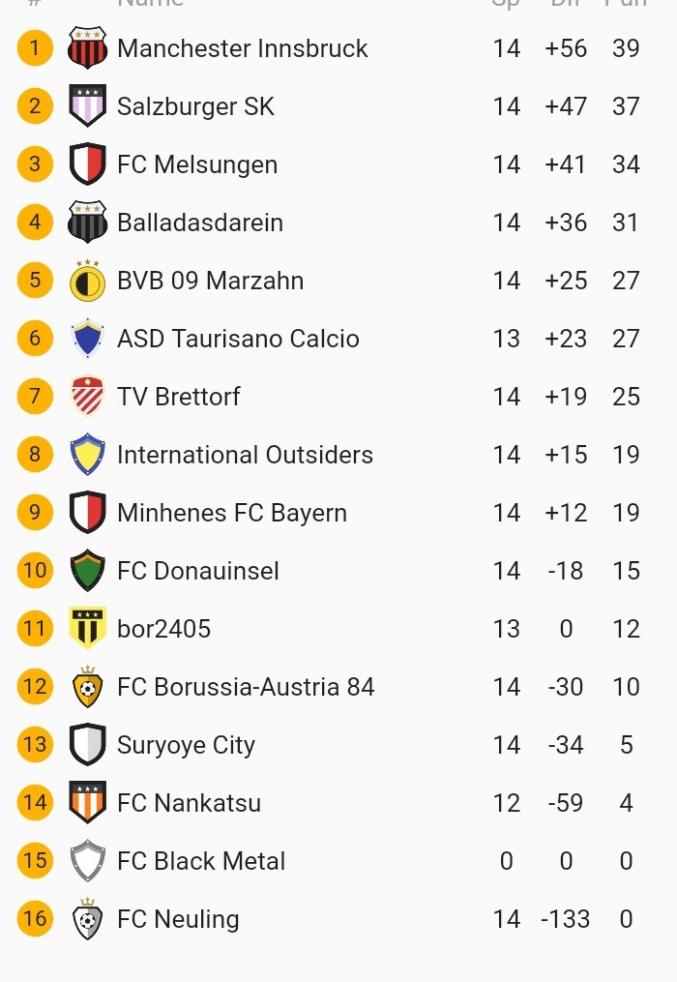The width and height of the screenshot is (677, 982).
Task: Click the International Outsiders yellow shield crest
Action: coord(88,455)
